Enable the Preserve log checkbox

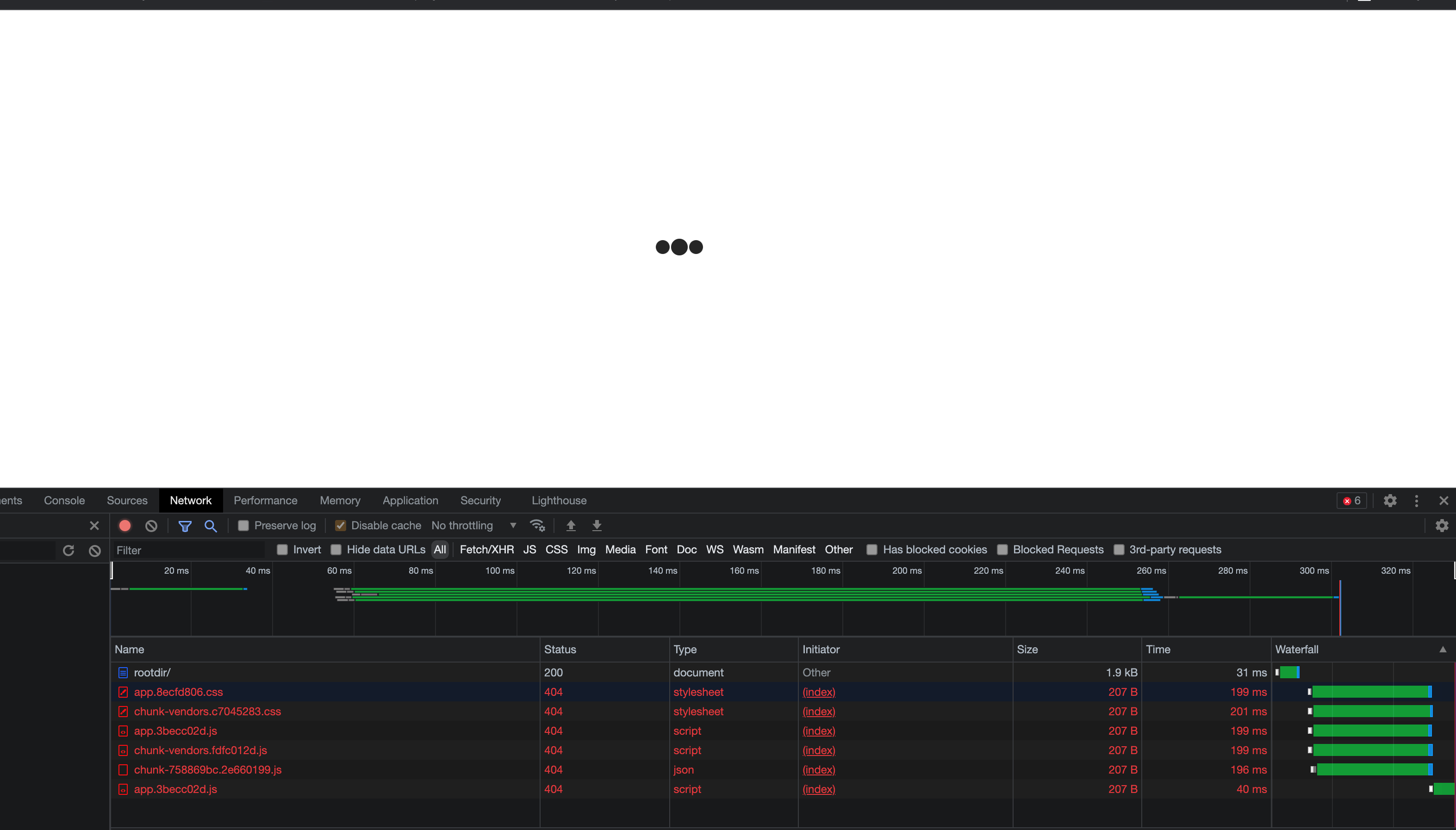coord(243,525)
